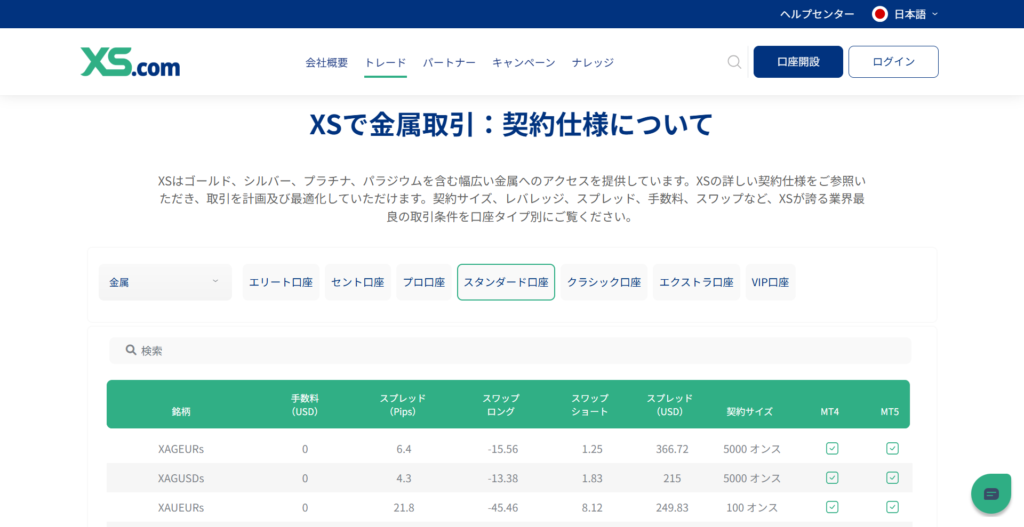Open the パートナー menu

coord(449,63)
